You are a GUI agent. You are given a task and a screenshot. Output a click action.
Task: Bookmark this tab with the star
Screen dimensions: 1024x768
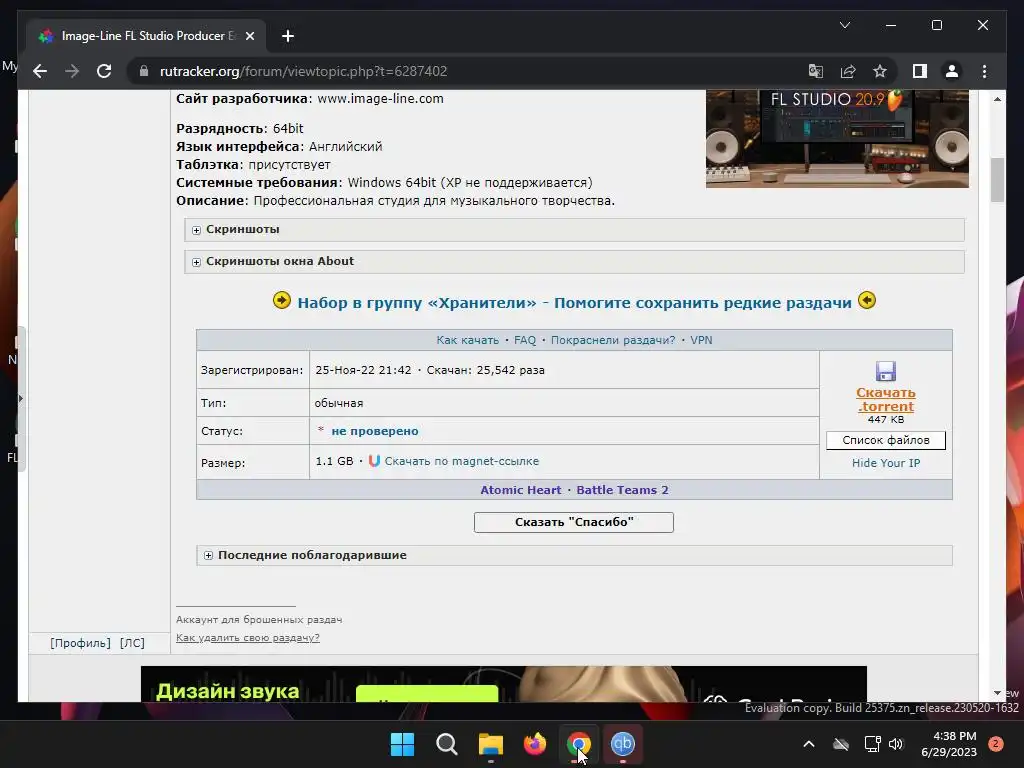coord(880,71)
